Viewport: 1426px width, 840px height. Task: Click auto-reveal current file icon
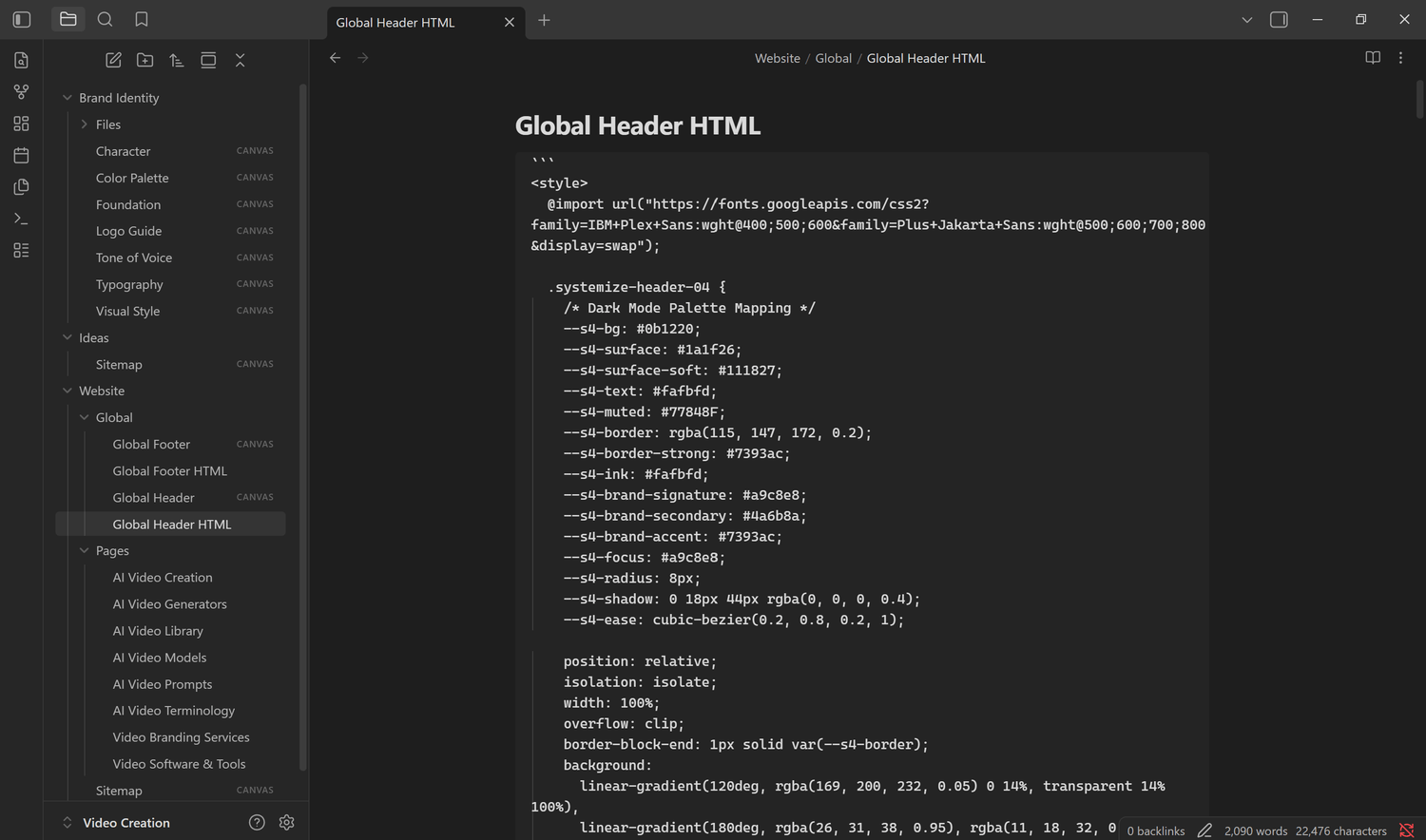pyautogui.click(x=208, y=60)
